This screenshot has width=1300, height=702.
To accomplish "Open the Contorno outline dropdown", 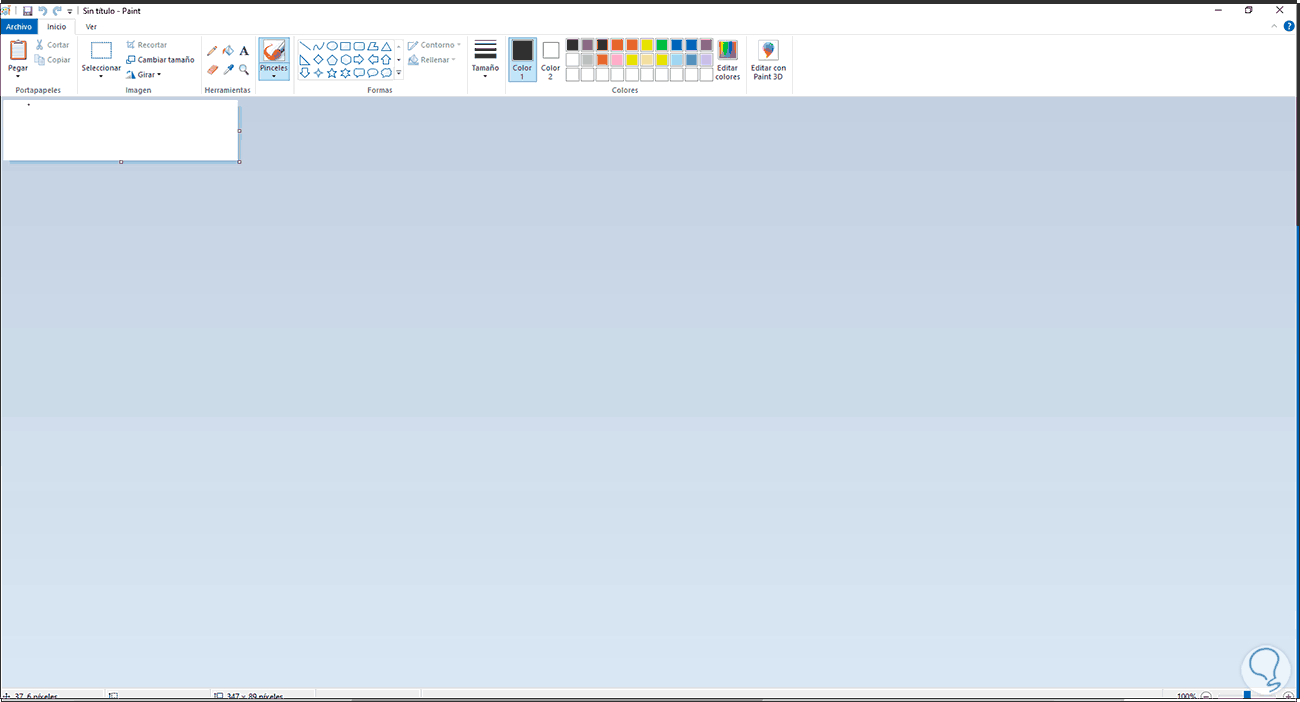I will (458, 44).
